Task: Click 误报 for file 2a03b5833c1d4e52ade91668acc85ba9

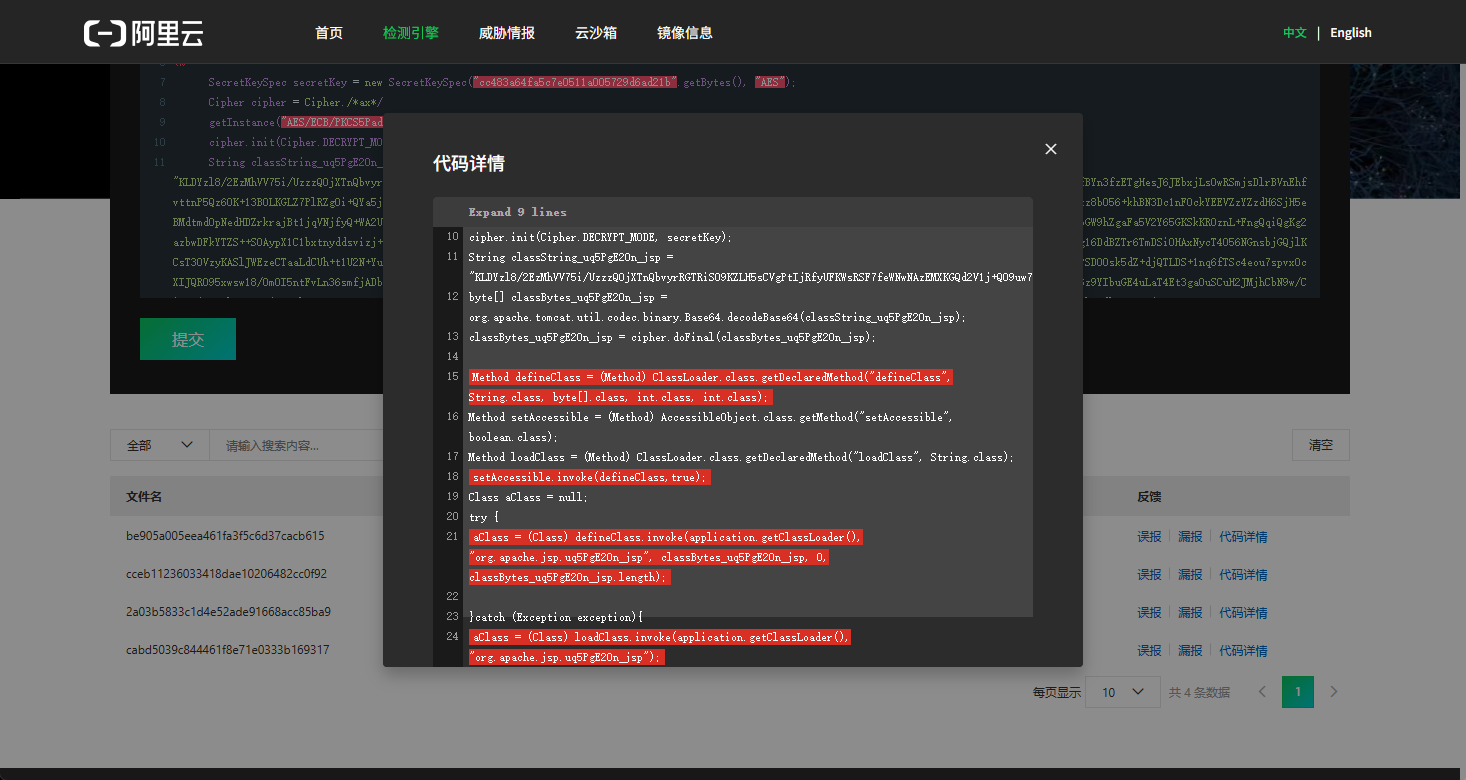Action: tap(1149, 613)
